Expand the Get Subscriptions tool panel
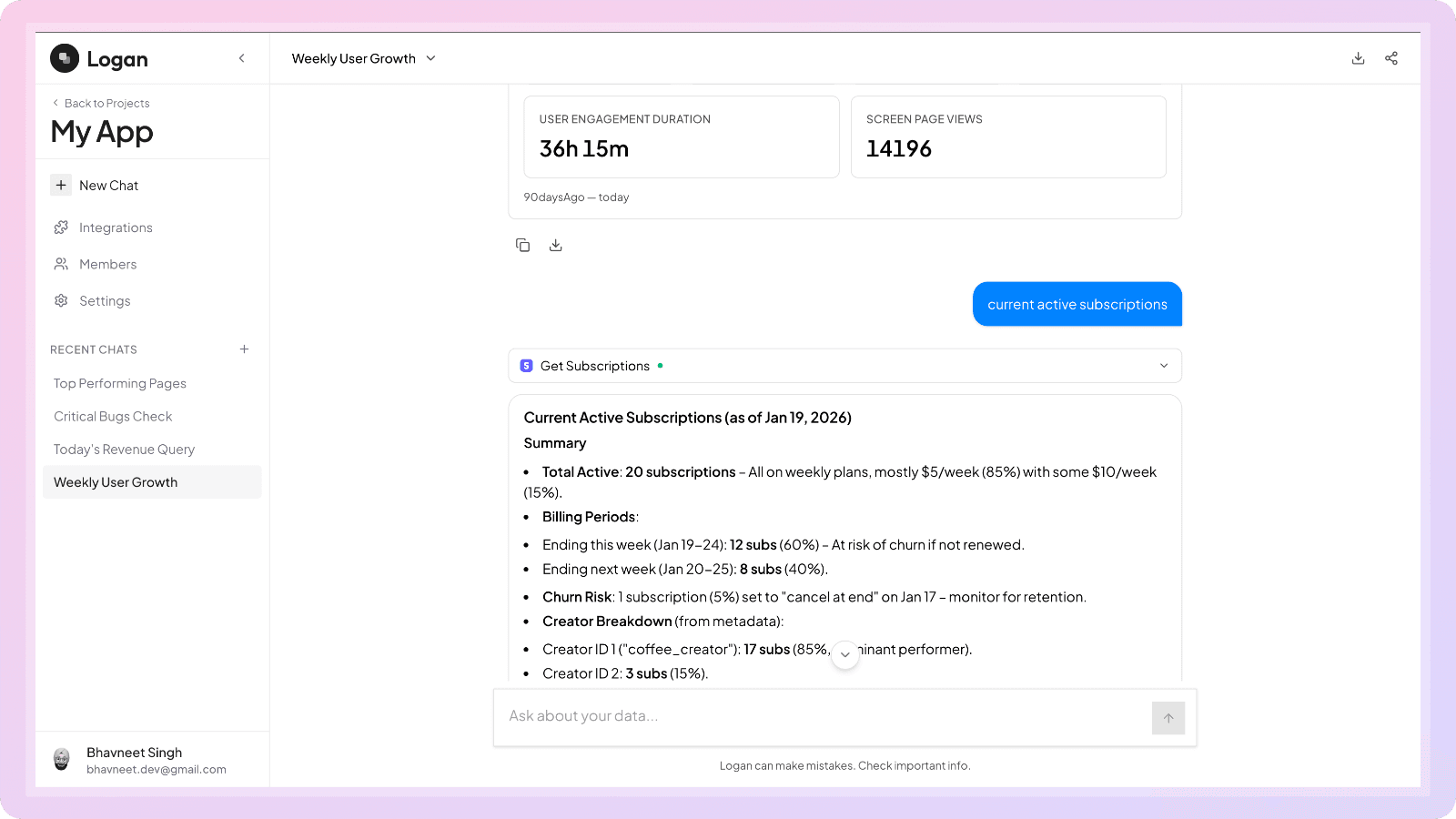1456x819 pixels. click(1163, 366)
